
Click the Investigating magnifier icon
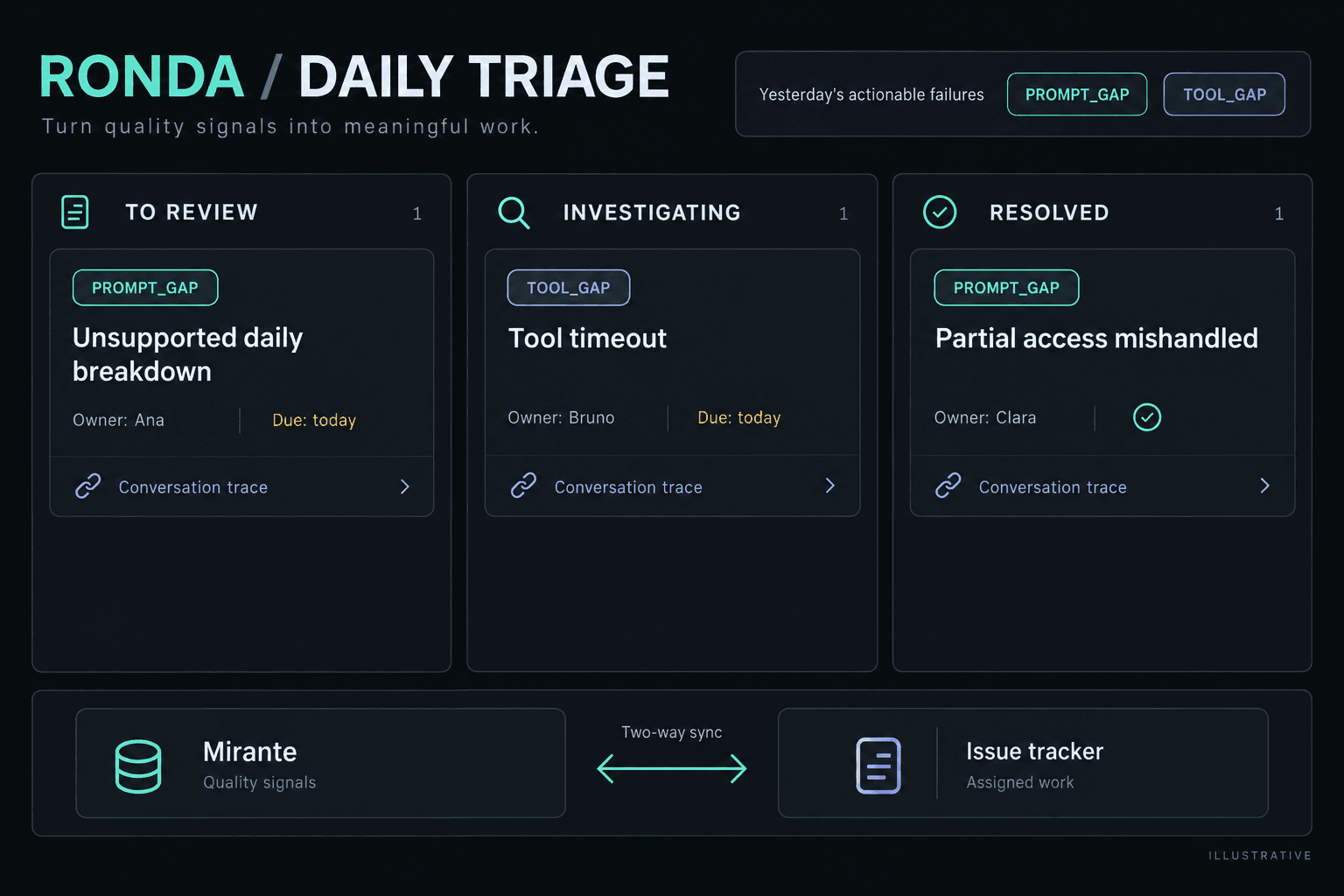pyautogui.click(x=514, y=213)
